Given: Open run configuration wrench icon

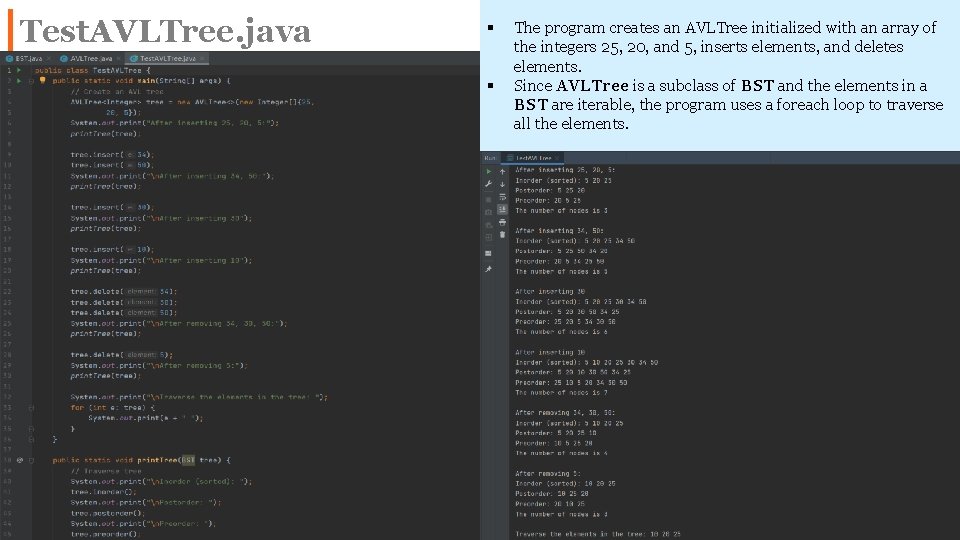Looking at the screenshot, I should click(x=489, y=184).
